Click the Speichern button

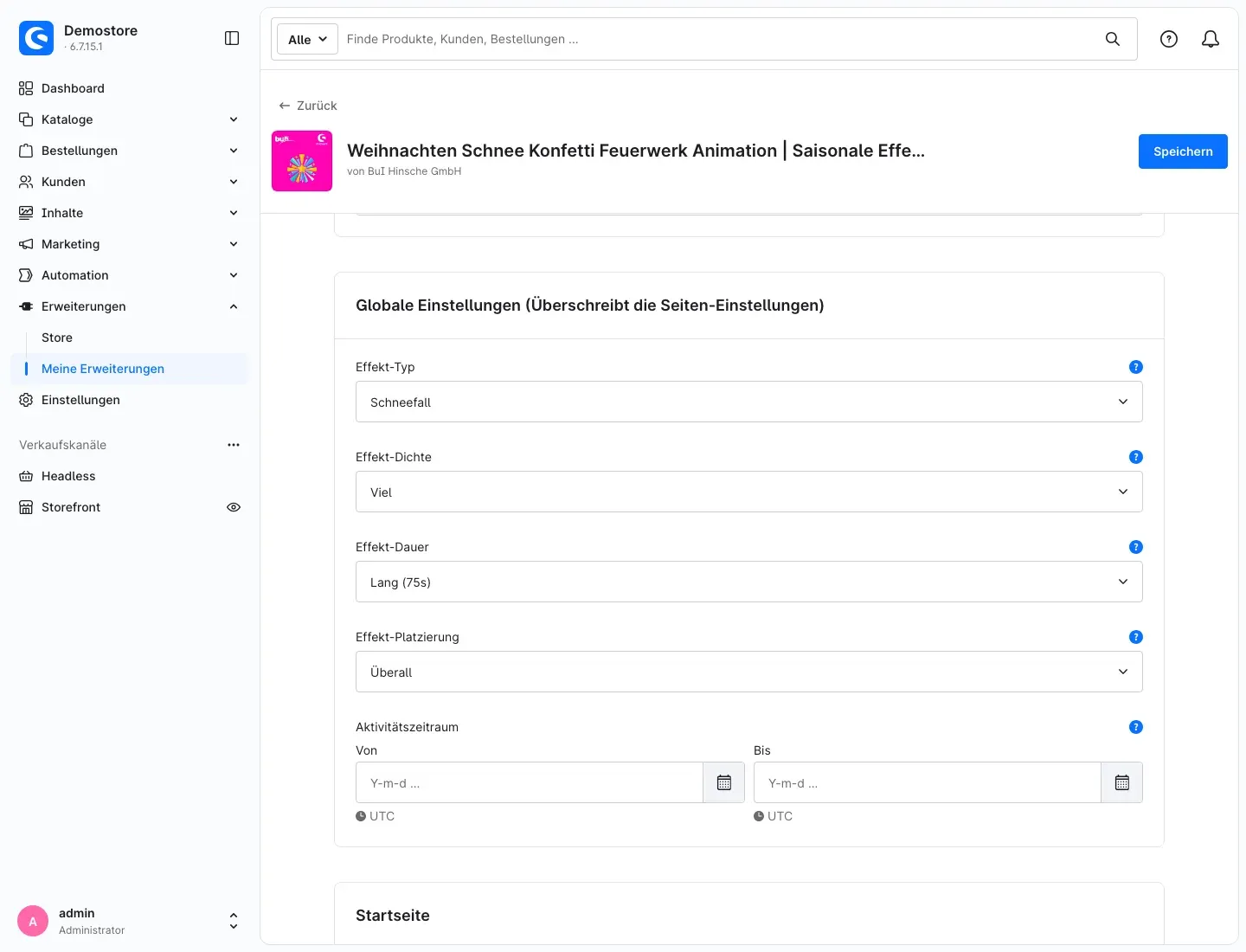[1183, 151]
